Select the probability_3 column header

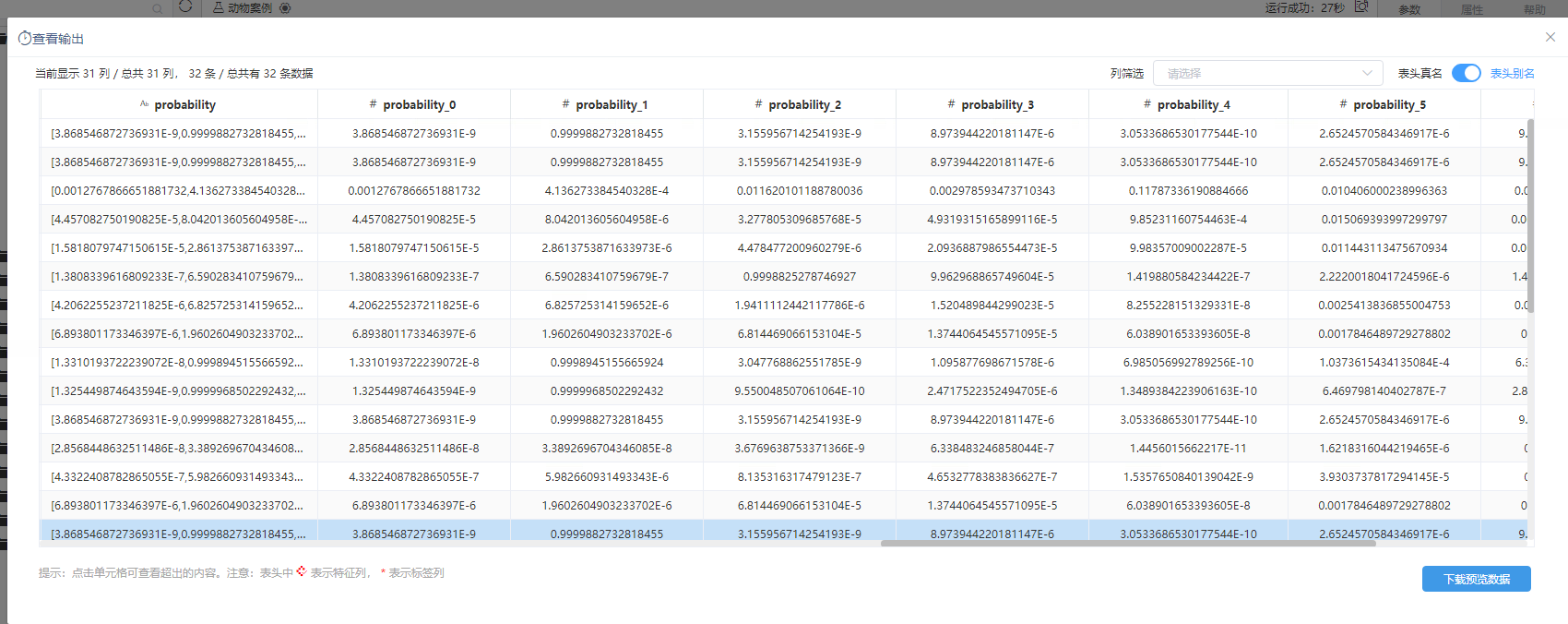click(992, 104)
